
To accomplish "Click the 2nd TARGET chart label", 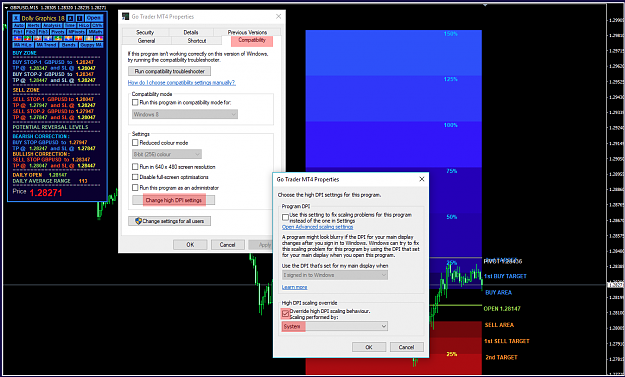I will [501, 357].
